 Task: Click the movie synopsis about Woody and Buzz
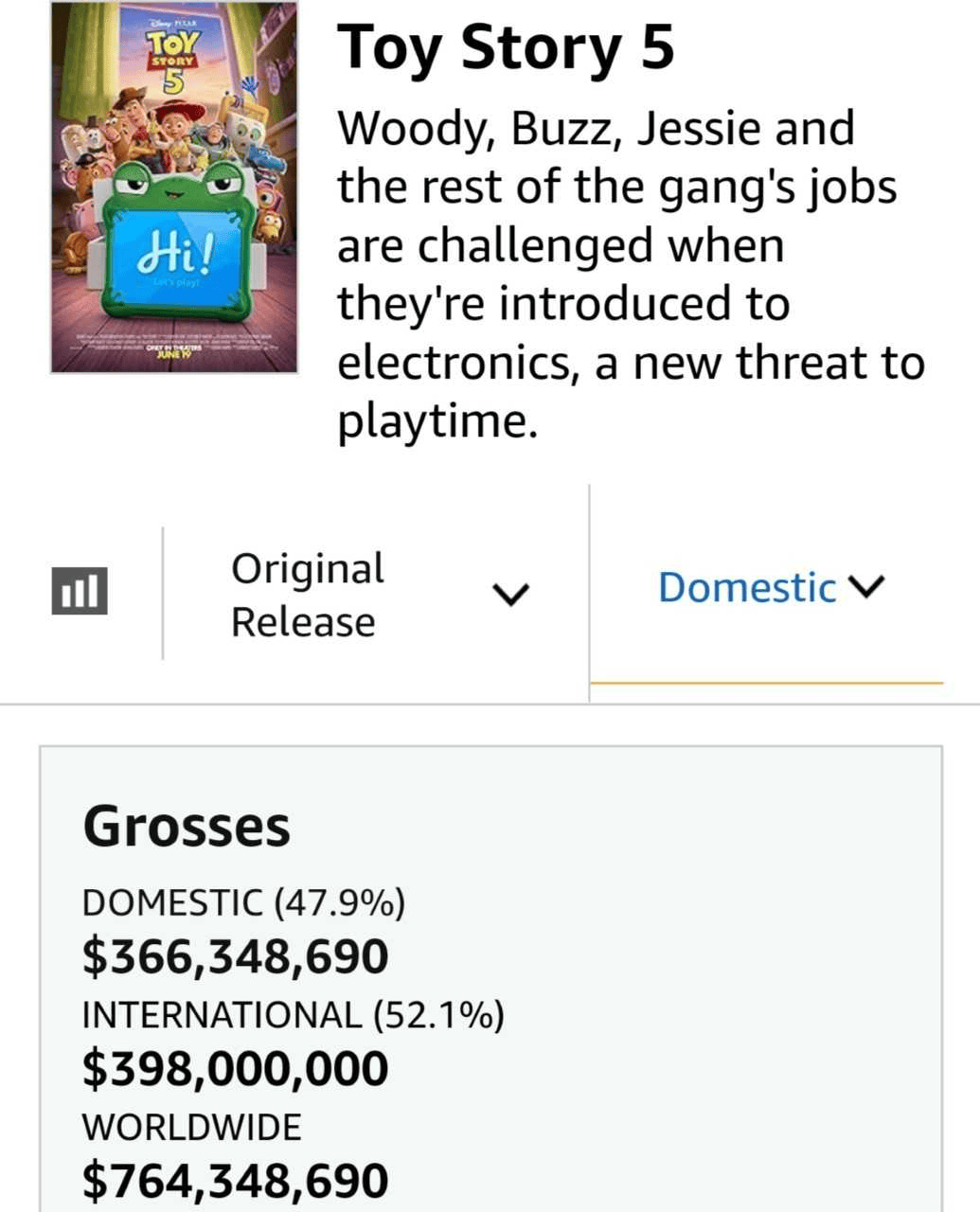coord(632,275)
